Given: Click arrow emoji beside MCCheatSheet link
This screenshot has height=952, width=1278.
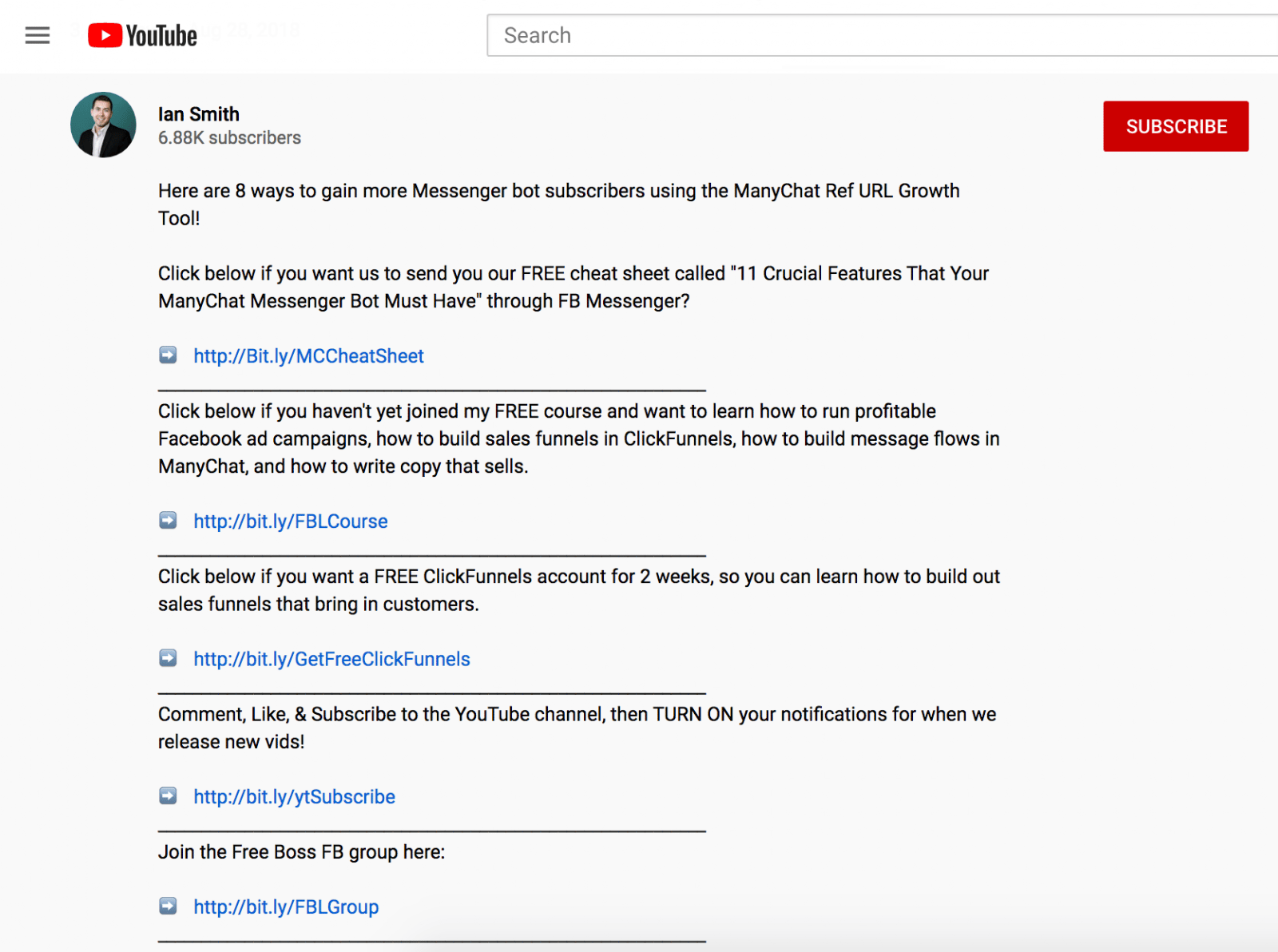Looking at the screenshot, I should tap(168, 355).
